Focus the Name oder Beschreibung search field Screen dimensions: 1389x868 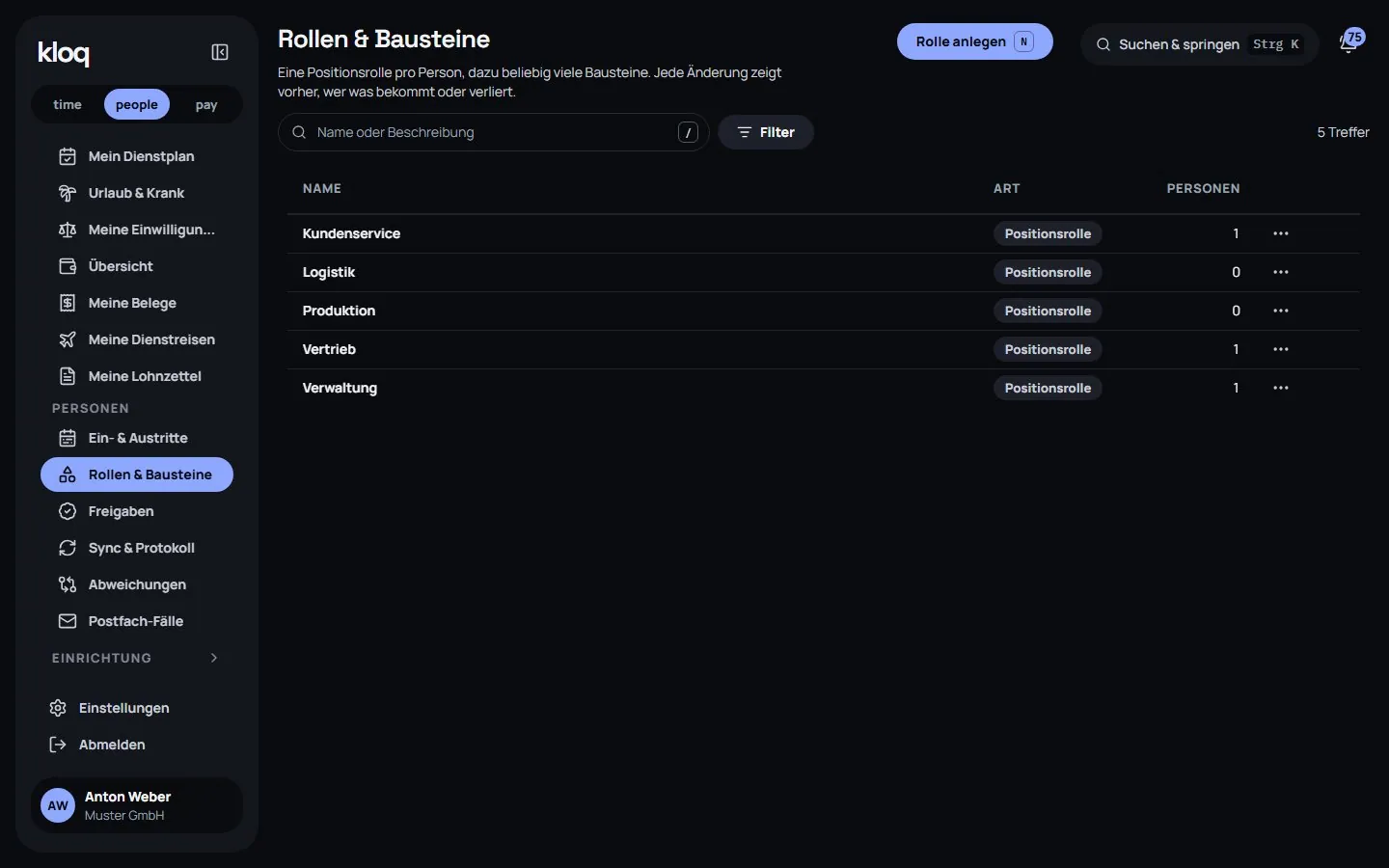point(494,132)
